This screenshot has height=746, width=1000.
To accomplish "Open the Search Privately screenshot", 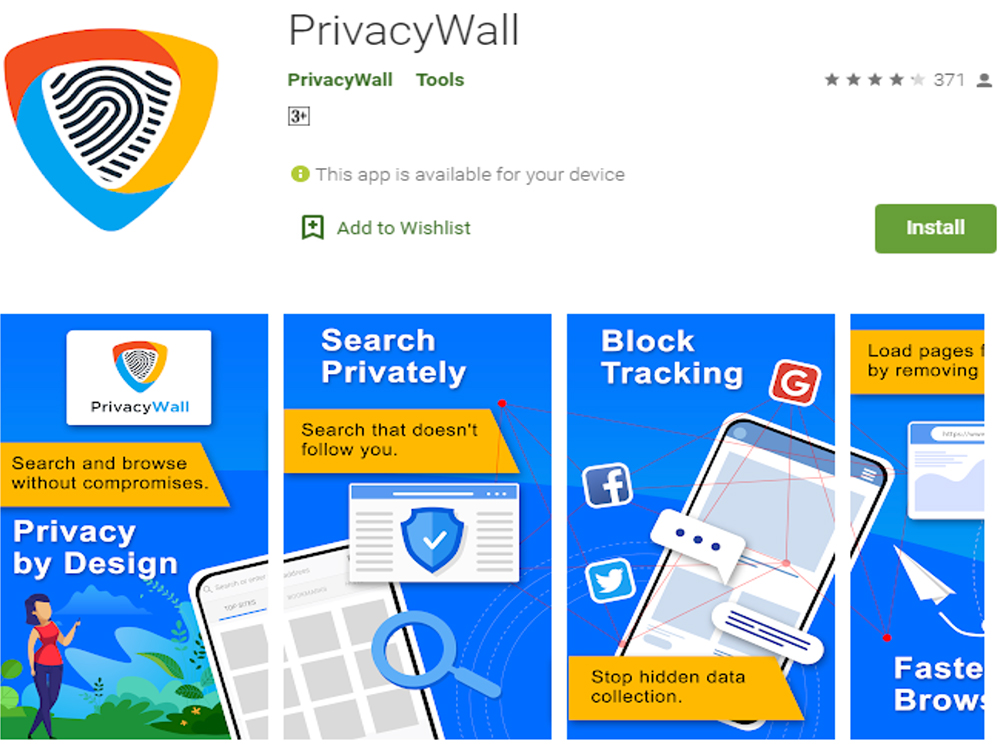I will [x=417, y=527].
